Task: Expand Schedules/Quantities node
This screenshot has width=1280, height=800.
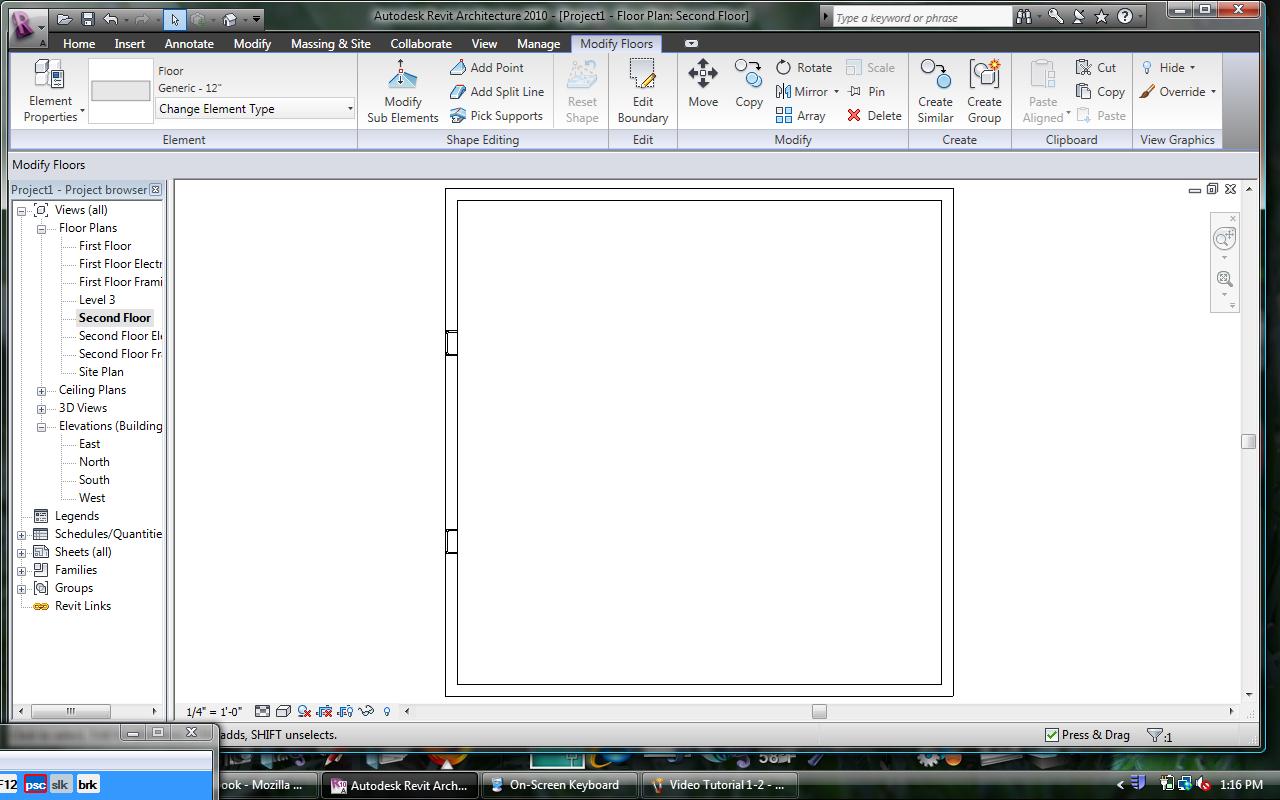Action: [21, 534]
